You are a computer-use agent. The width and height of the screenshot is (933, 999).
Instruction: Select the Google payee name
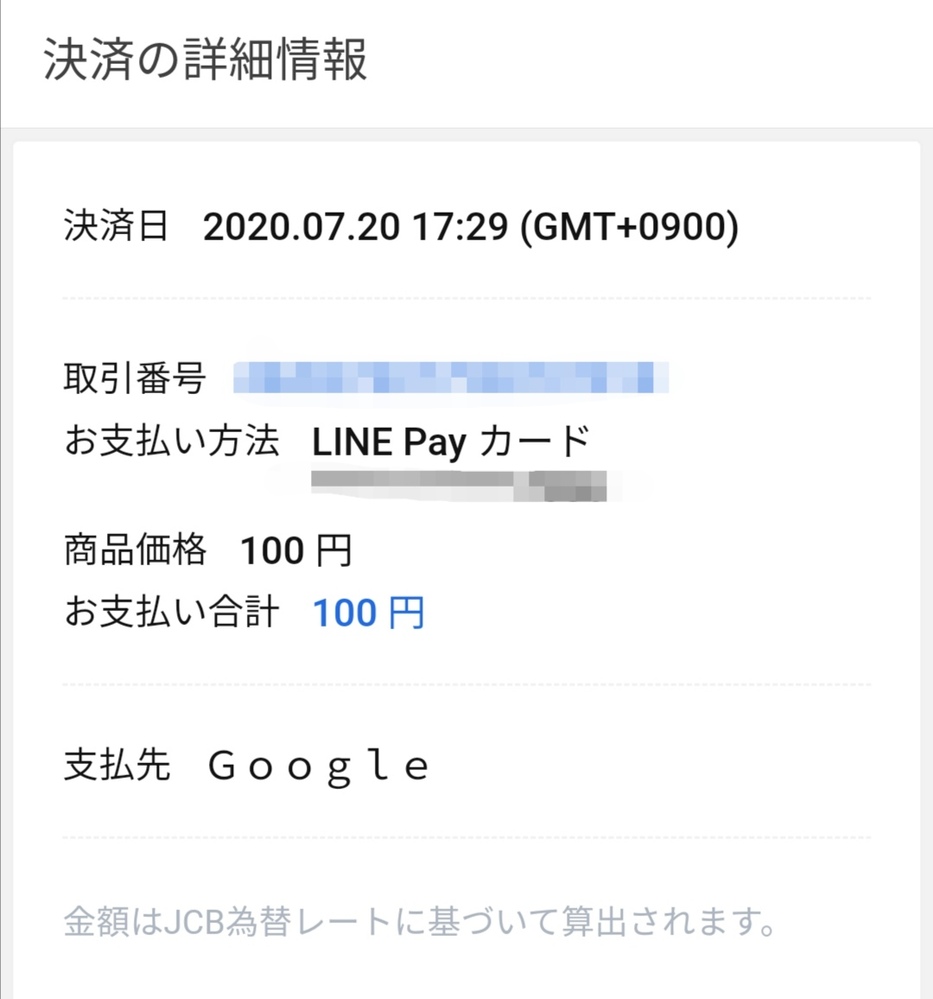[x=319, y=767]
